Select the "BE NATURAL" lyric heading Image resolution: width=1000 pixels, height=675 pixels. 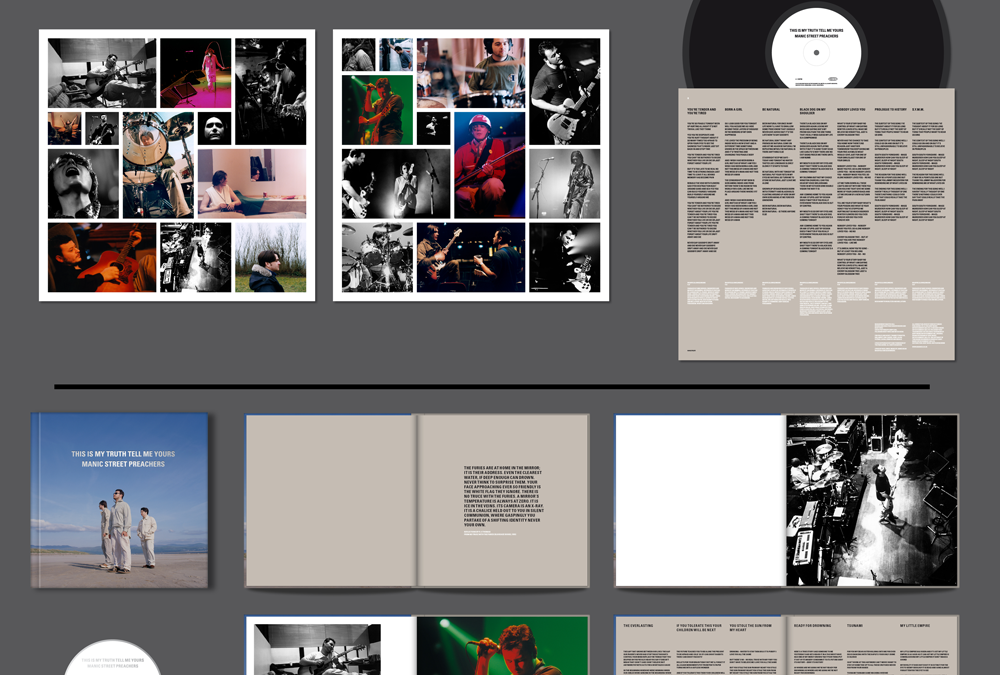point(771,110)
